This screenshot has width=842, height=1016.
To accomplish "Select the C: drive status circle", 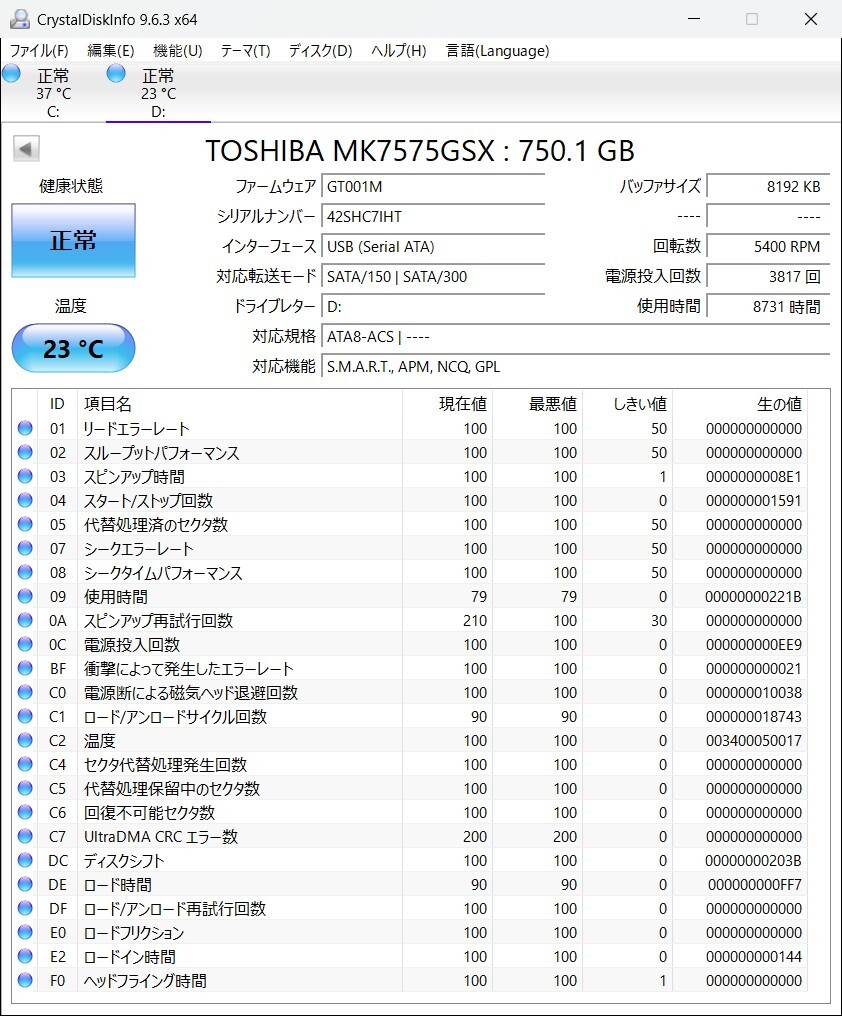I will pos(12,73).
